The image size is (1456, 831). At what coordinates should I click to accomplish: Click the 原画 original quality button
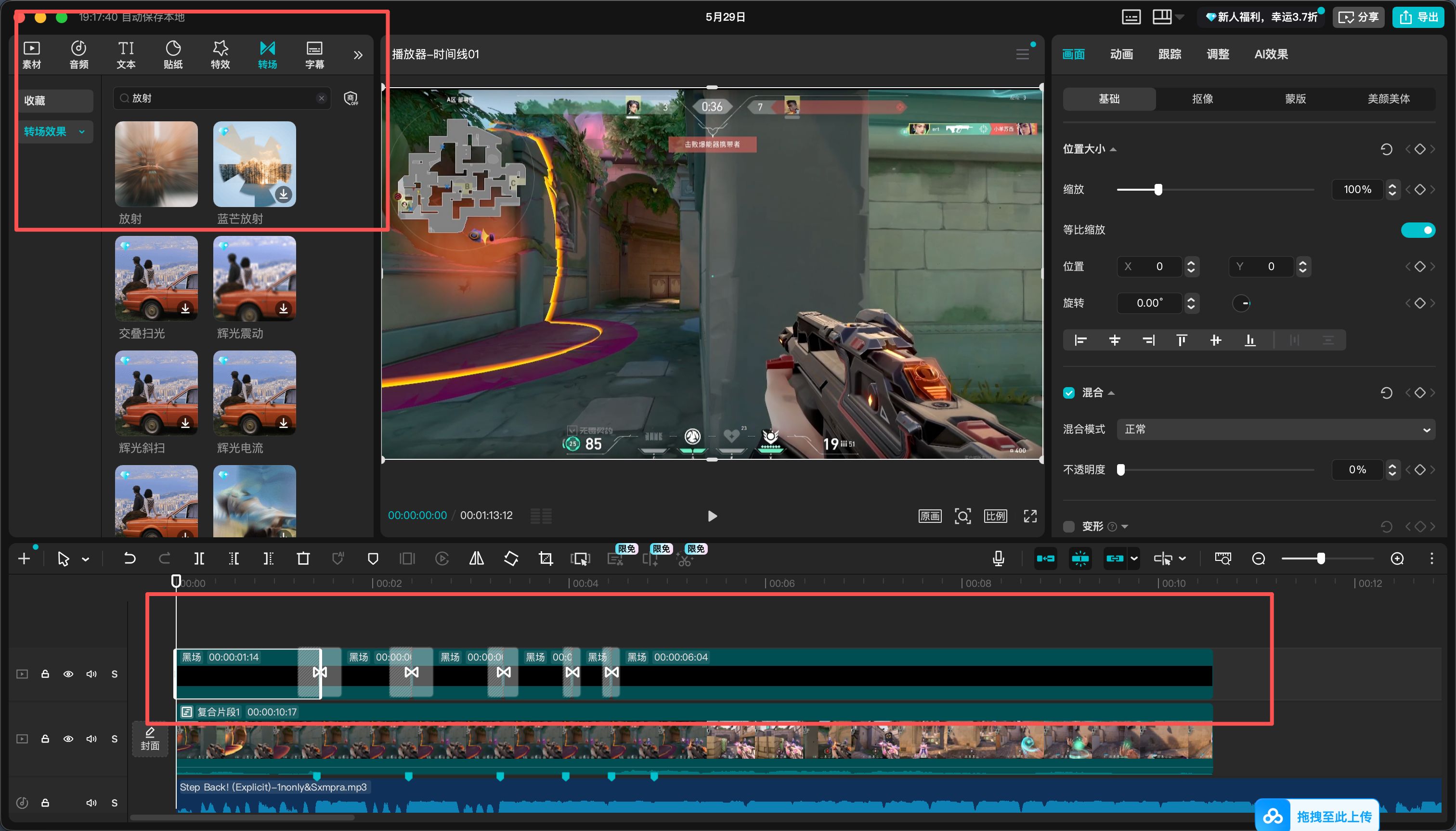[x=930, y=516]
